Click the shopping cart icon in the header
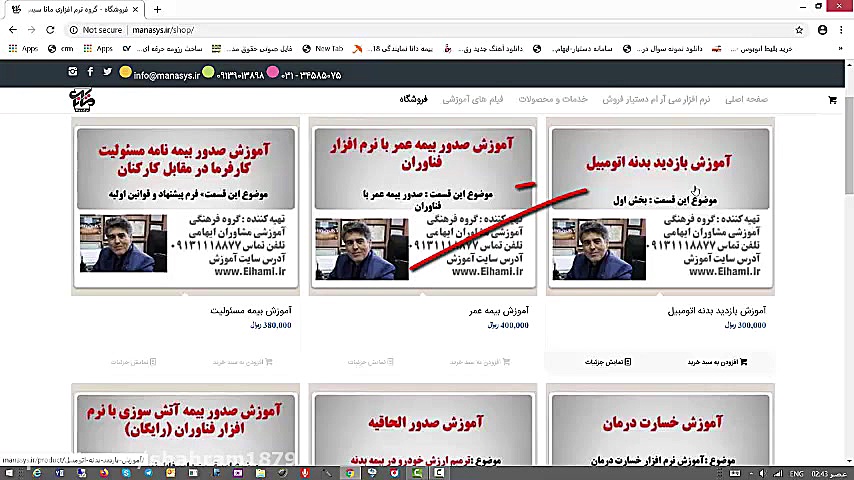 (832, 100)
